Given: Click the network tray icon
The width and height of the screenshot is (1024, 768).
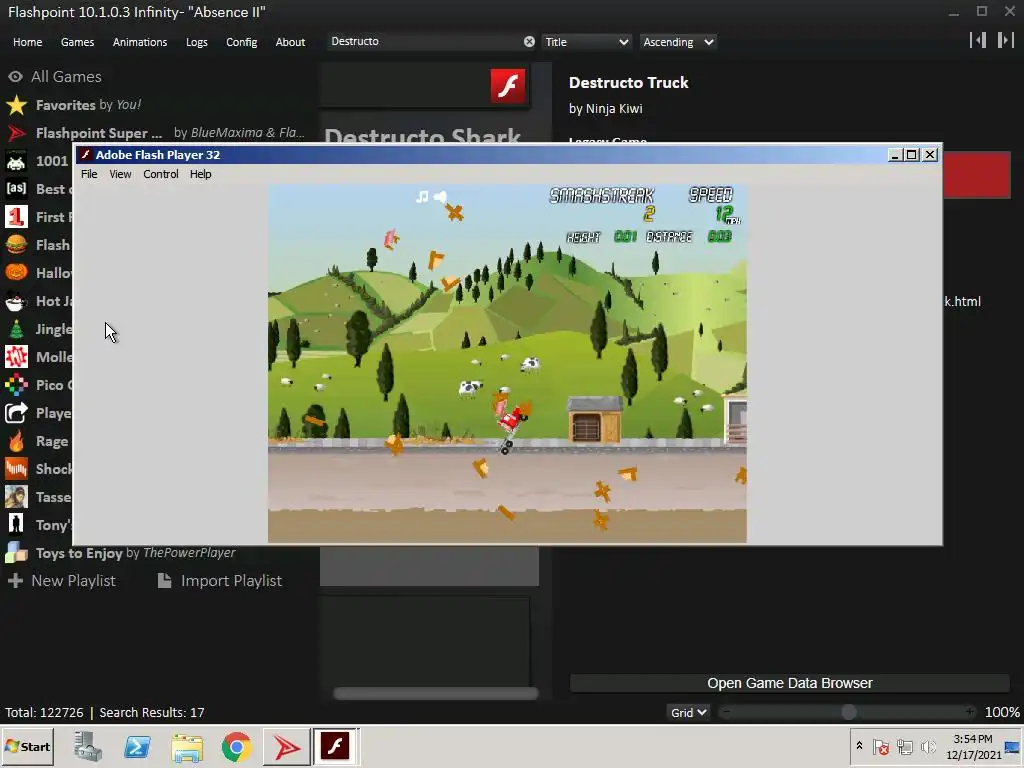Looking at the screenshot, I should tap(904, 746).
